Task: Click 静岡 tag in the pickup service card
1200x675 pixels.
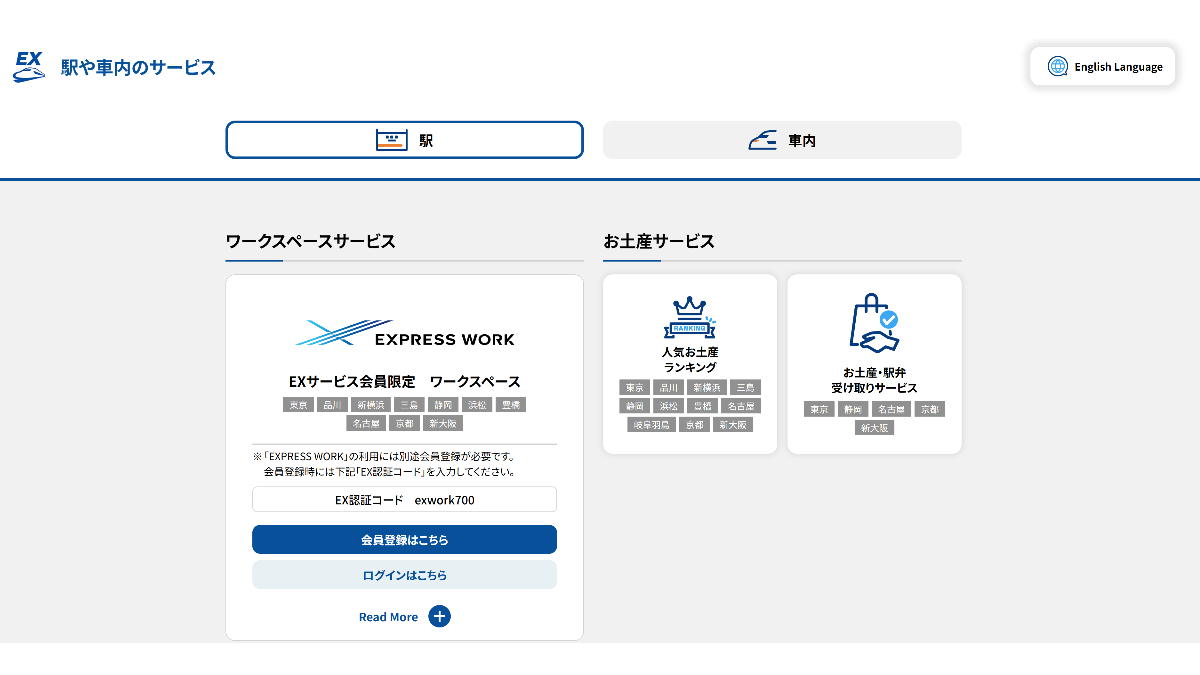Action: (853, 409)
